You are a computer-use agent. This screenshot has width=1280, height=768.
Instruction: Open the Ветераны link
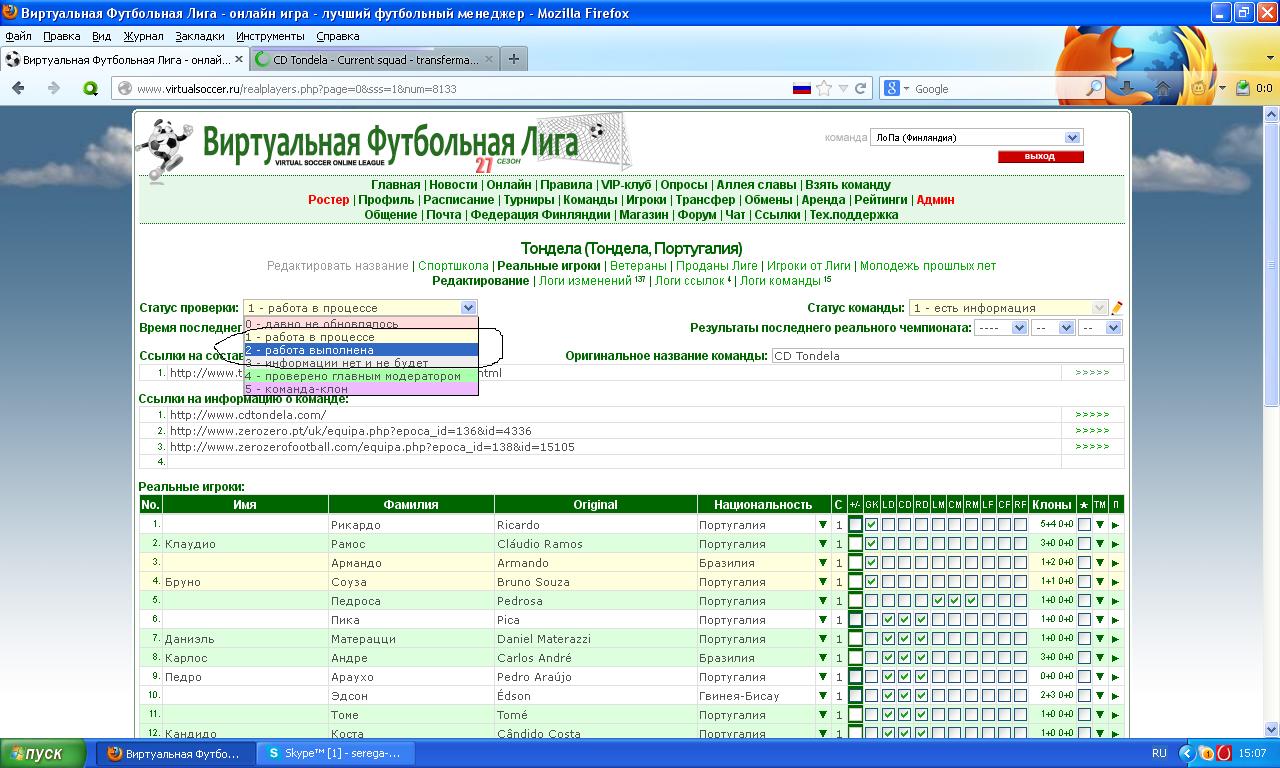point(638,266)
